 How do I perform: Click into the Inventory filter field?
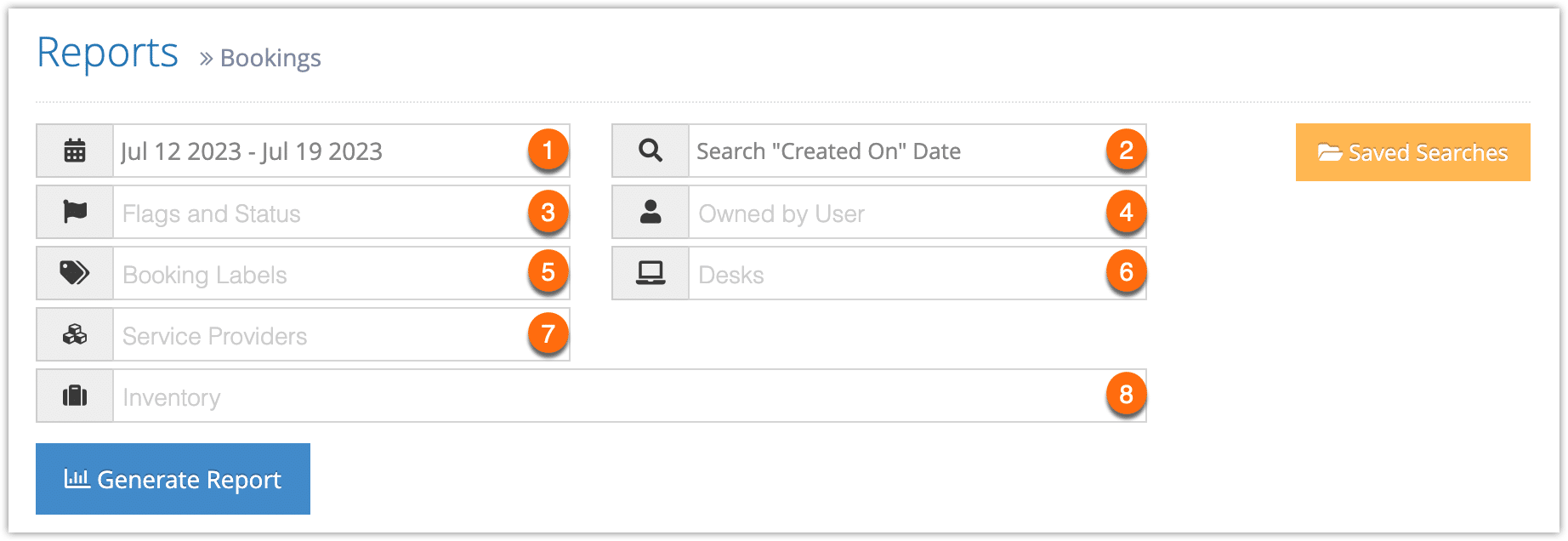pyautogui.click(x=629, y=396)
